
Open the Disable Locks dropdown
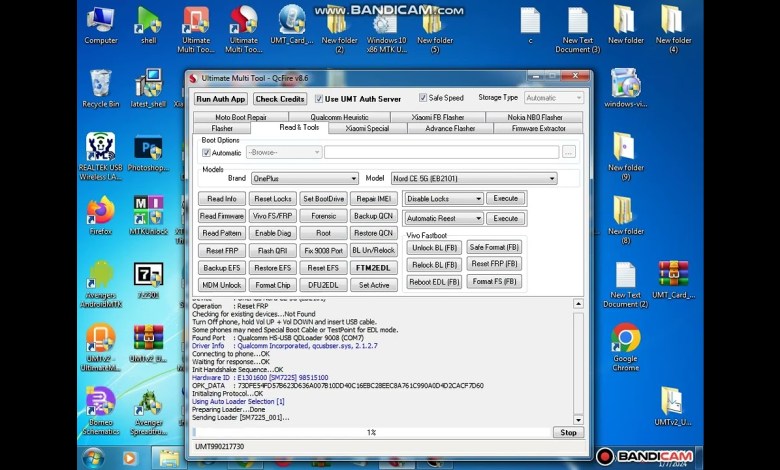click(444, 198)
